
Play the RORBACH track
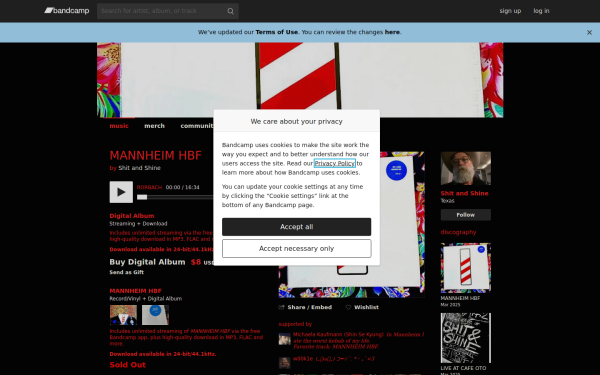121,192
